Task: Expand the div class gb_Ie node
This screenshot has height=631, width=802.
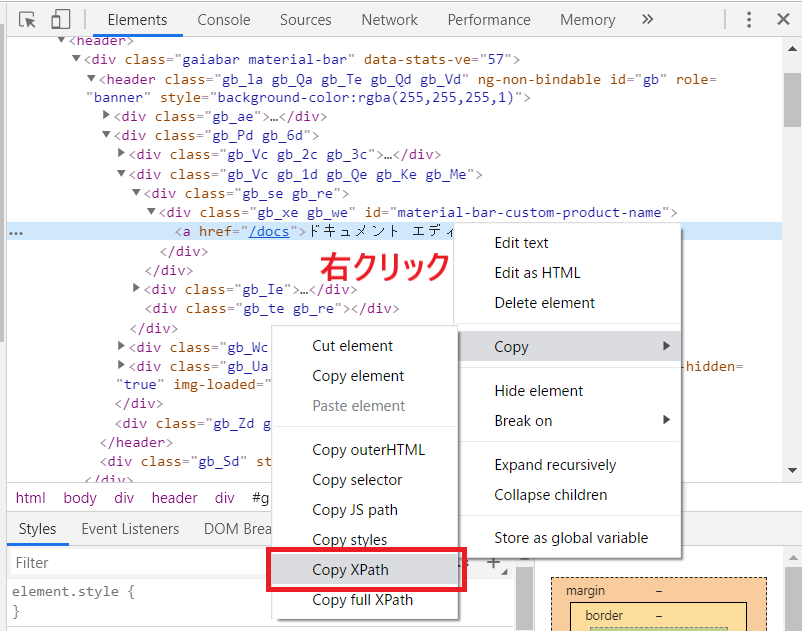Action: click(136, 287)
